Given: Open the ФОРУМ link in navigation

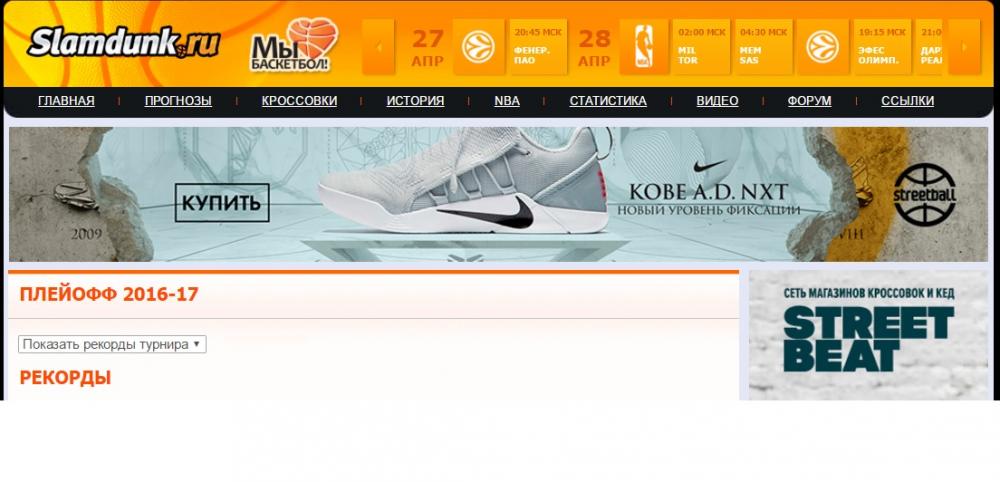Looking at the screenshot, I should (x=809, y=101).
